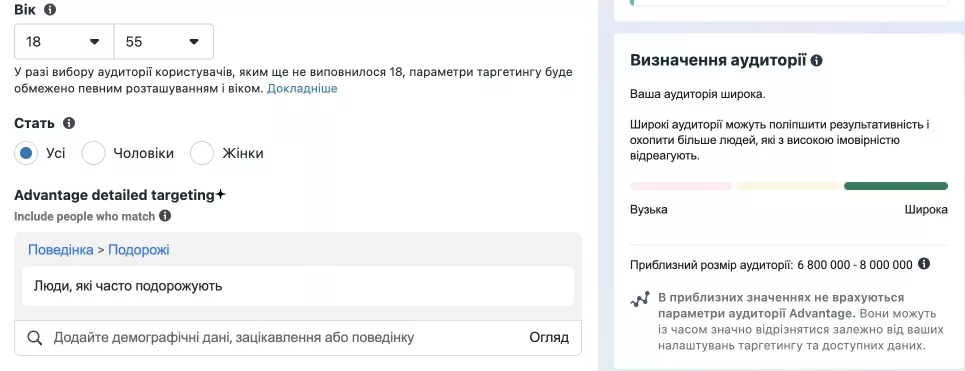Screen dimensions: 965x371
Task: Click the 'Advantage detailed targeting' heading
Action: click(x=113, y=195)
